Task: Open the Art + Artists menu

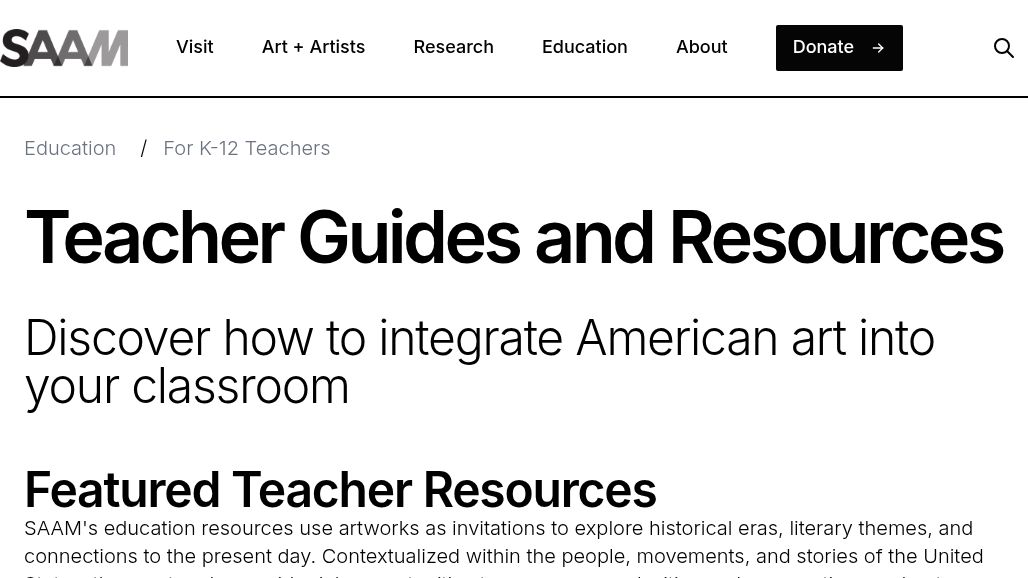Action: [313, 47]
